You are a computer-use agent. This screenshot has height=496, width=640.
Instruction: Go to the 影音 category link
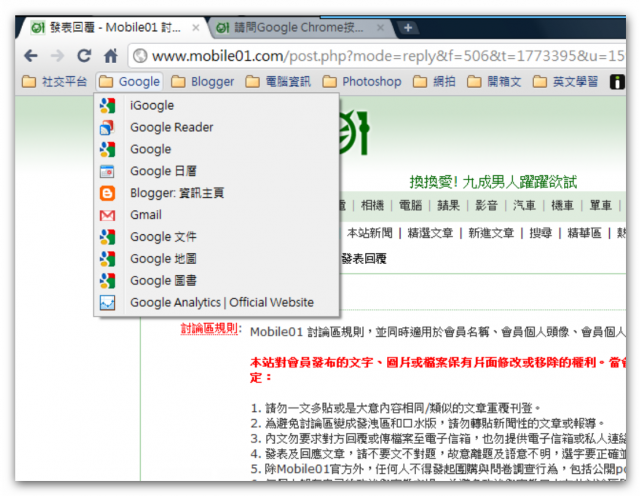click(x=487, y=205)
